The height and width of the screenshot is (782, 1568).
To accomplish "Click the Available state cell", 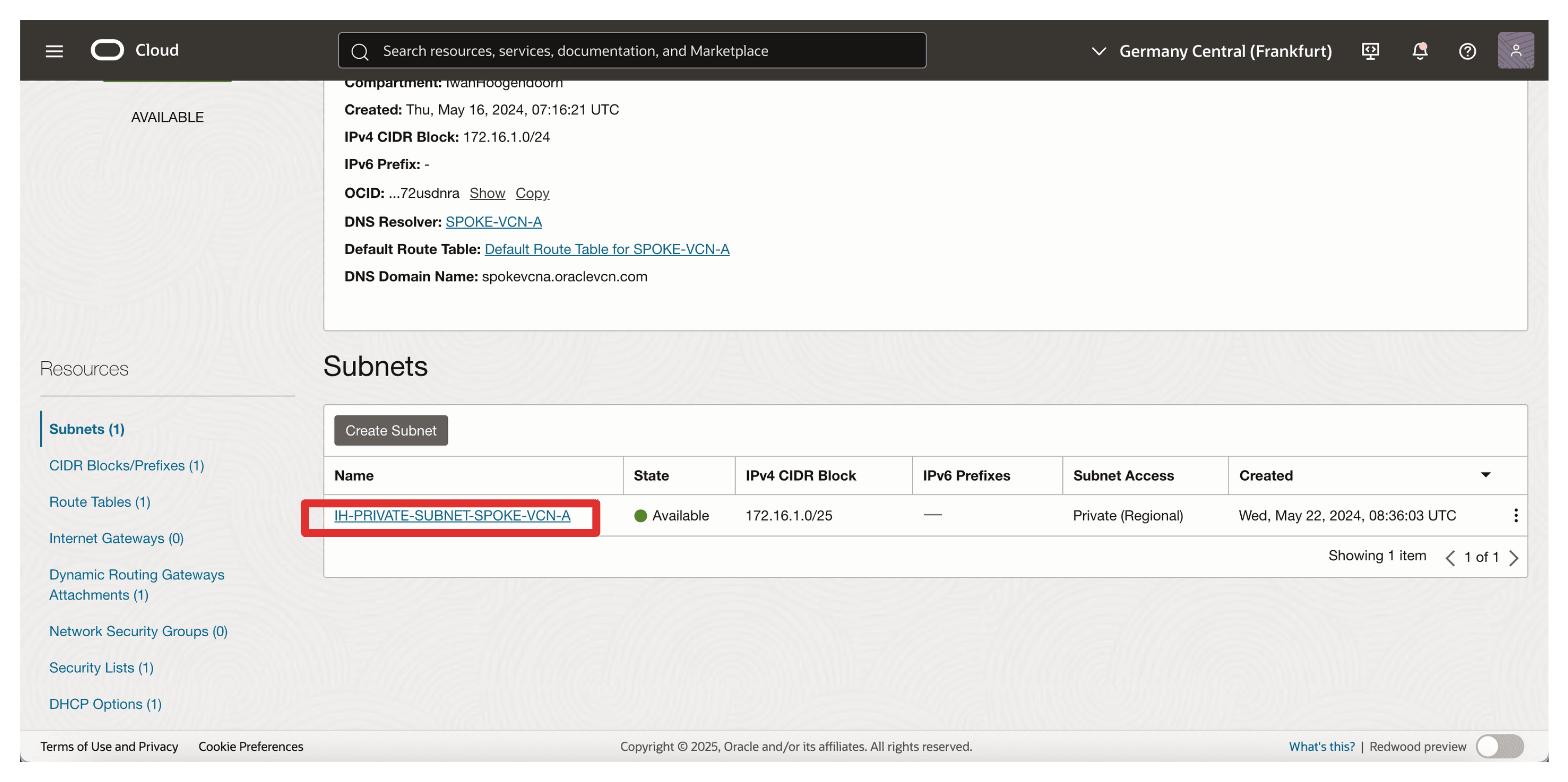I will coord(672,516).
